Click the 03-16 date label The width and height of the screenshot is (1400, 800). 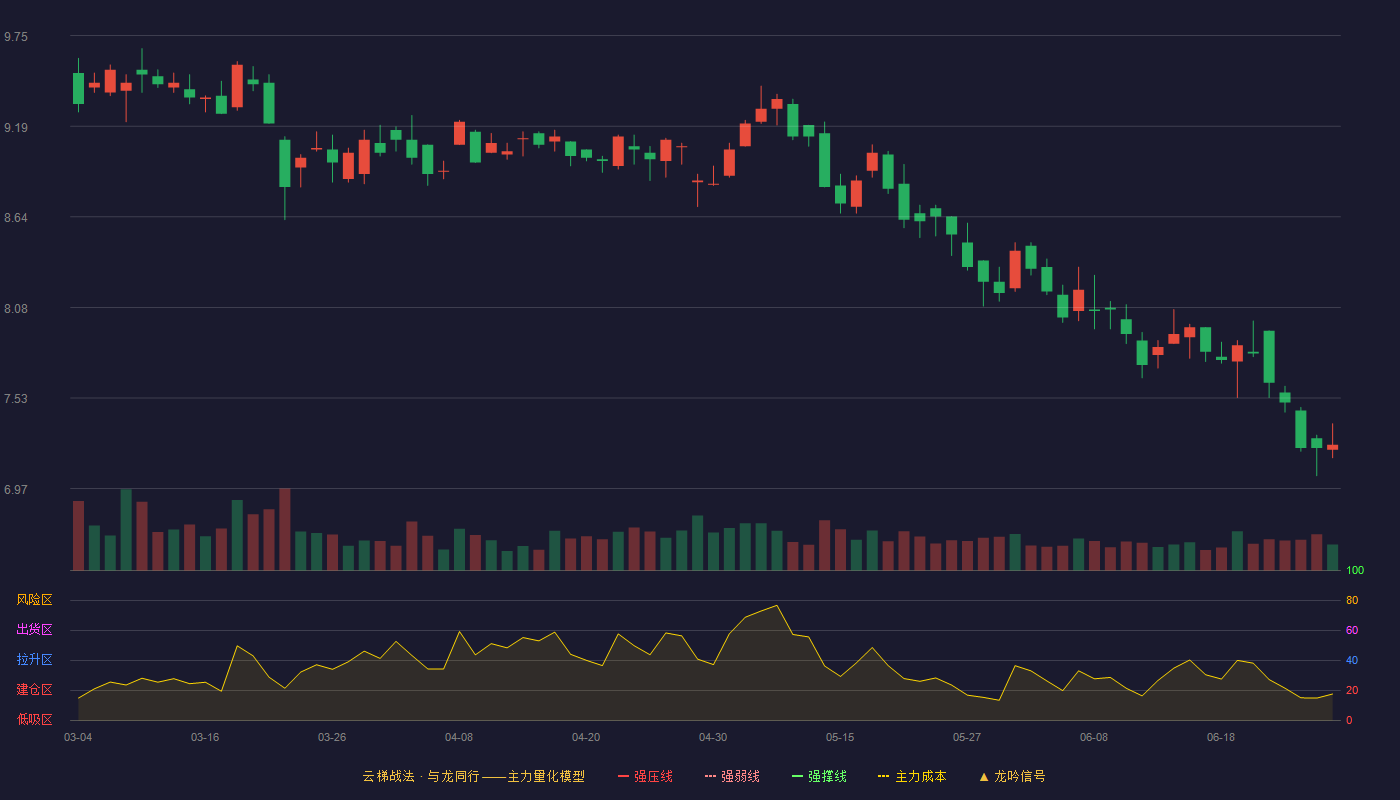click(x=205, y=737)
